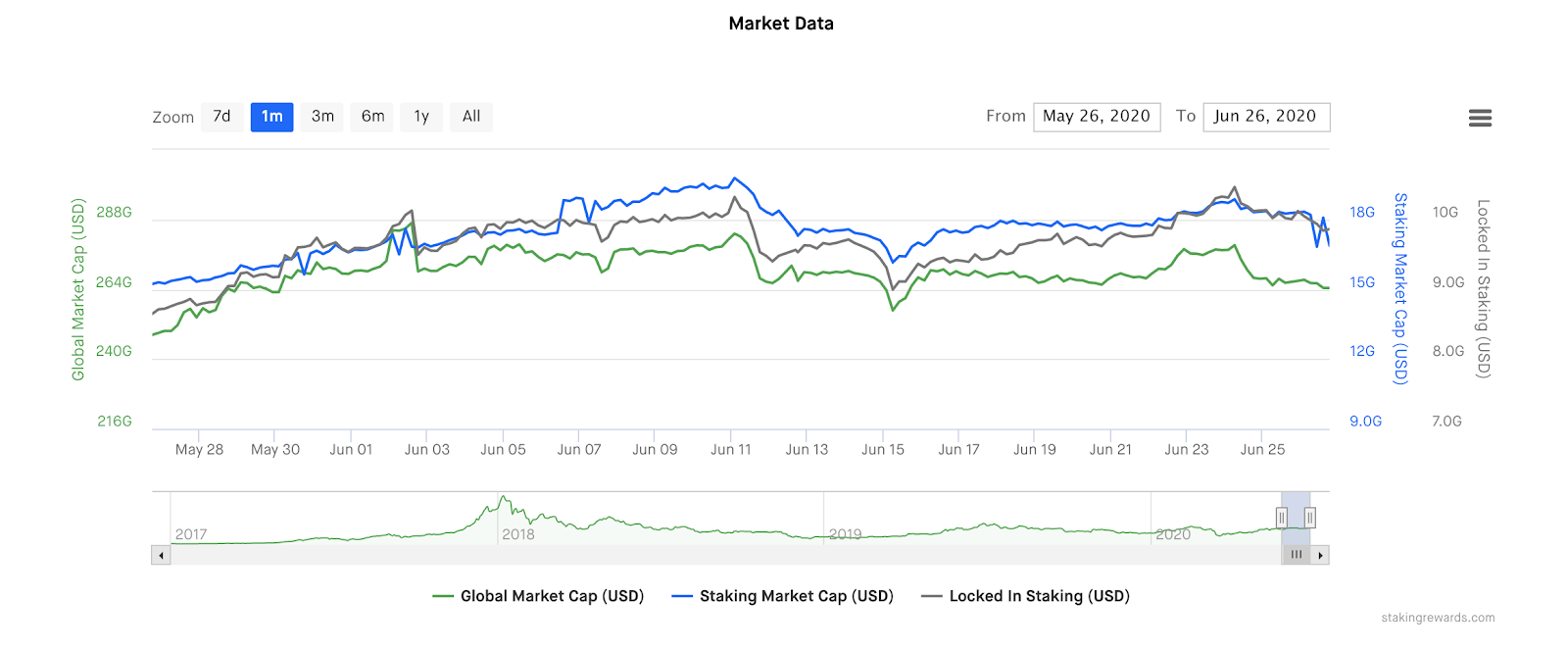Visit the stakingrewards.com credit link

coord(1438,618)
